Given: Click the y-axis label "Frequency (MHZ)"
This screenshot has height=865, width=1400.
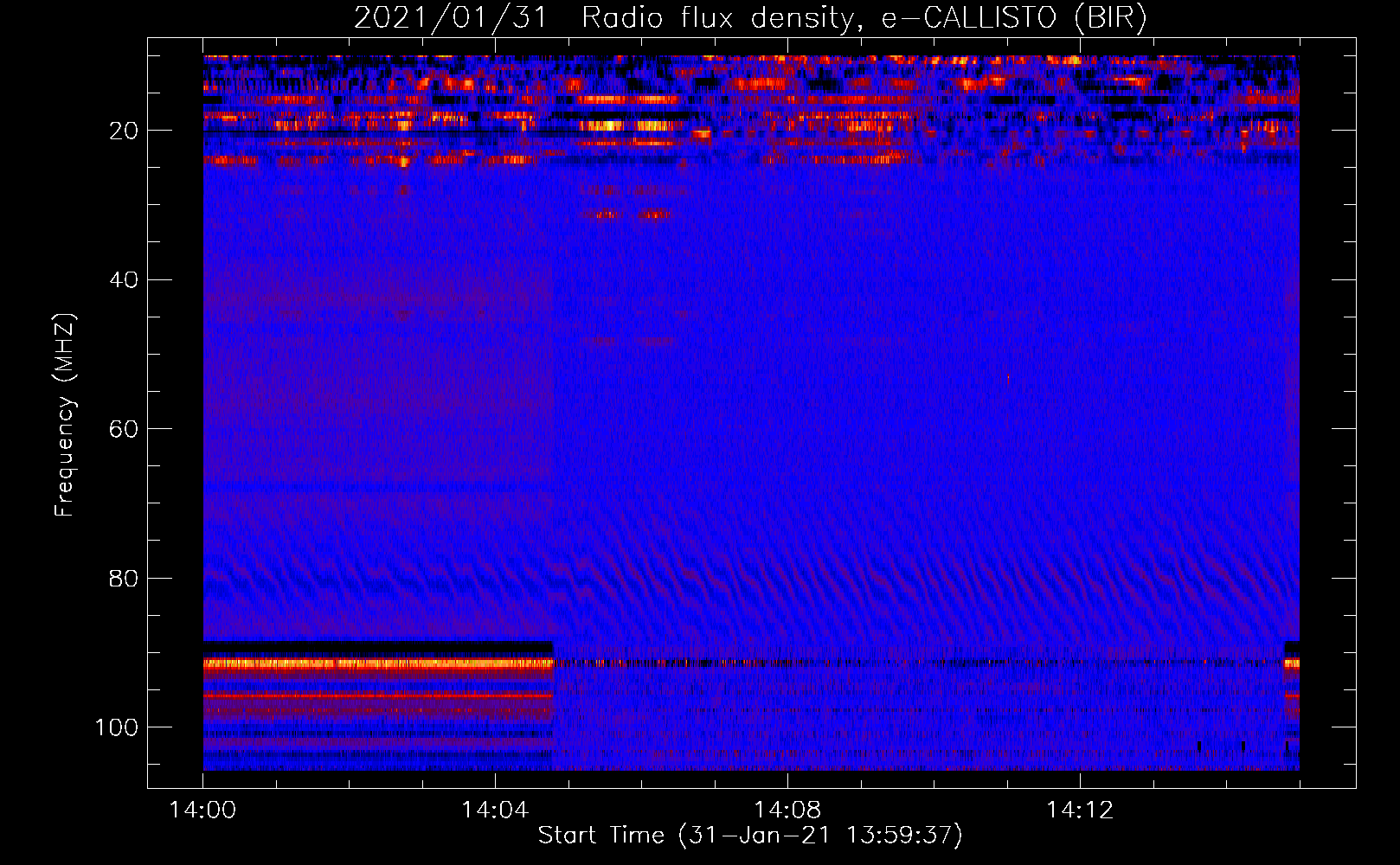Looking at the screenshot, I should pos(65,415).
